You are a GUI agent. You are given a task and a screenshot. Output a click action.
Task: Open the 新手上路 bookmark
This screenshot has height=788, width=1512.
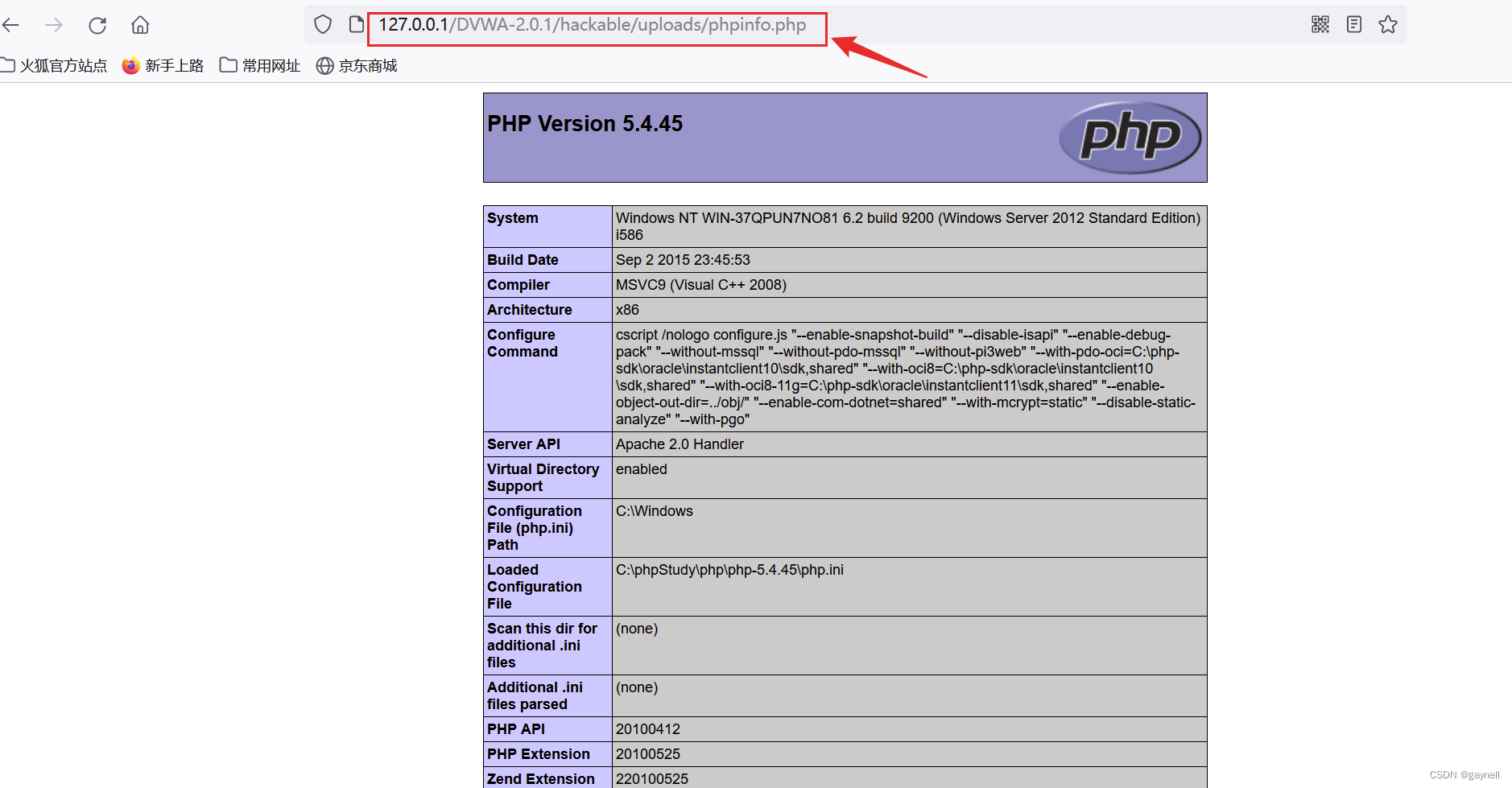[163, 65]
